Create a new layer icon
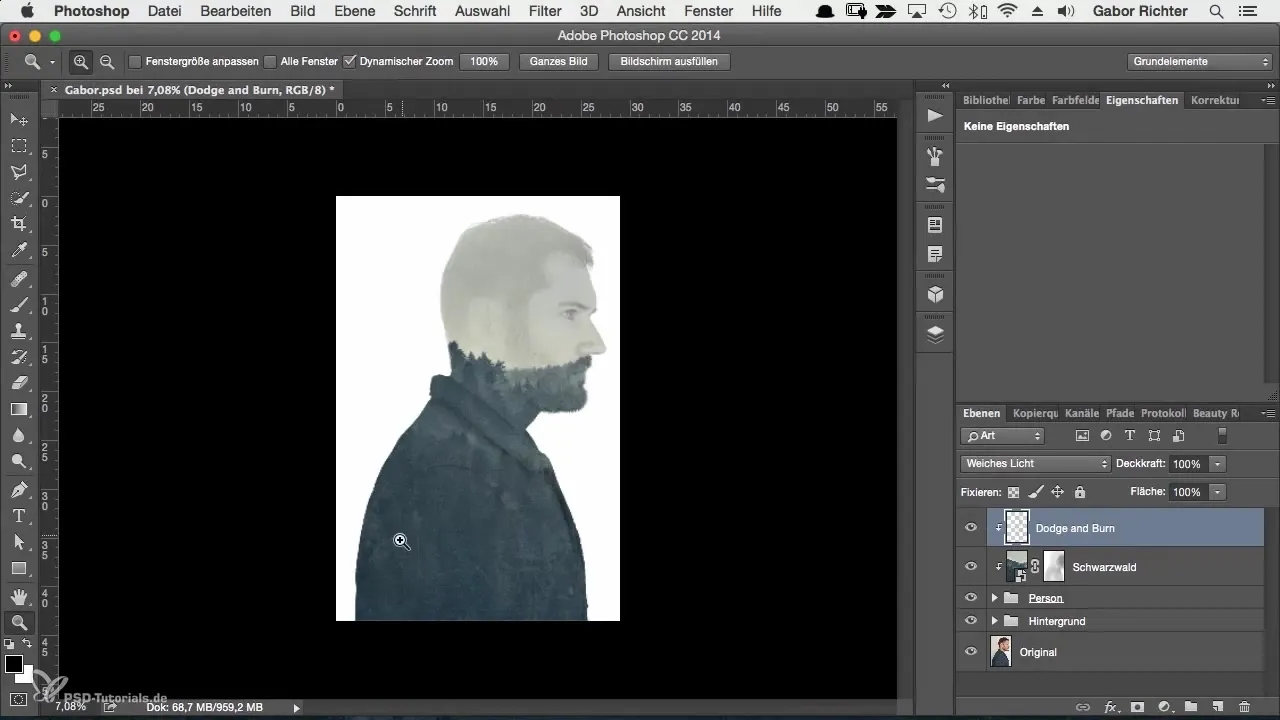Image resolution: width=1280 pixels, height=720 pixels. (x=1217, y=706)
